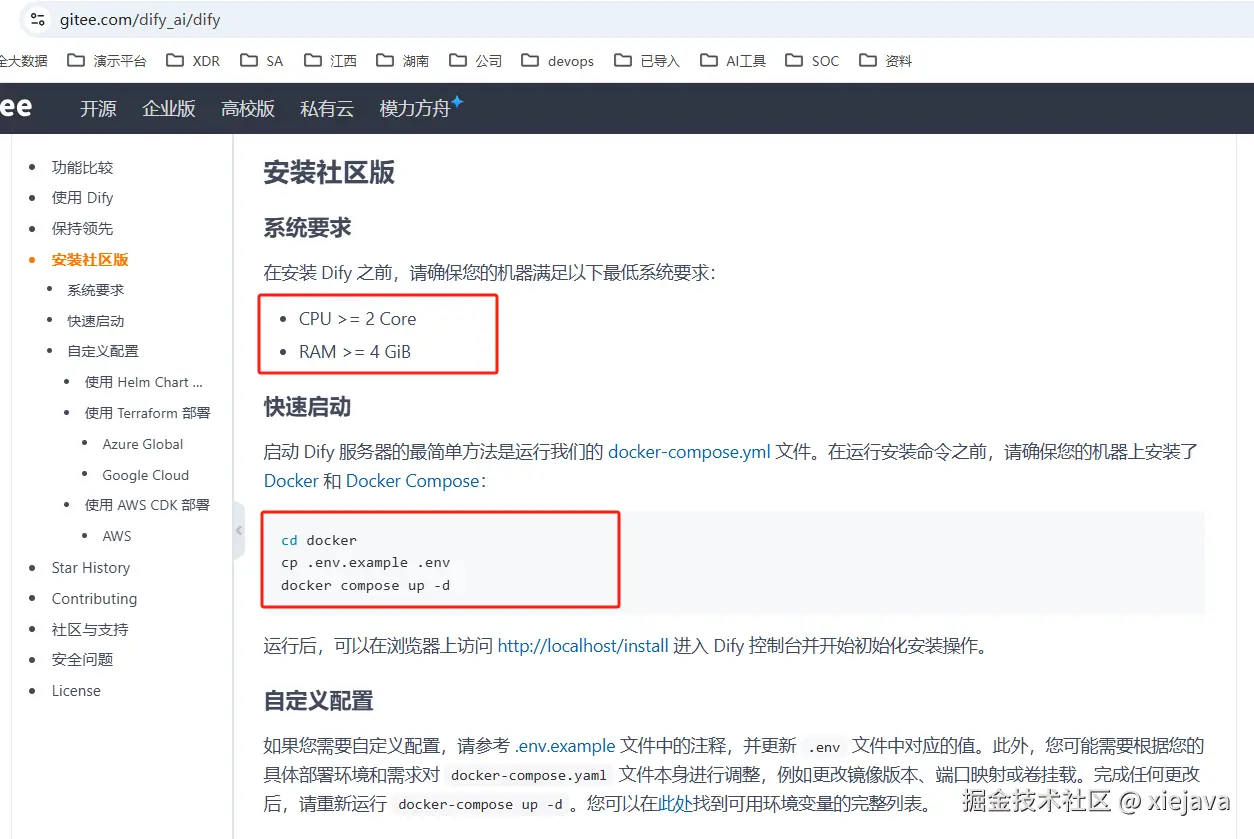Open the 私有云 nav menu

click(x=327, y=109)
